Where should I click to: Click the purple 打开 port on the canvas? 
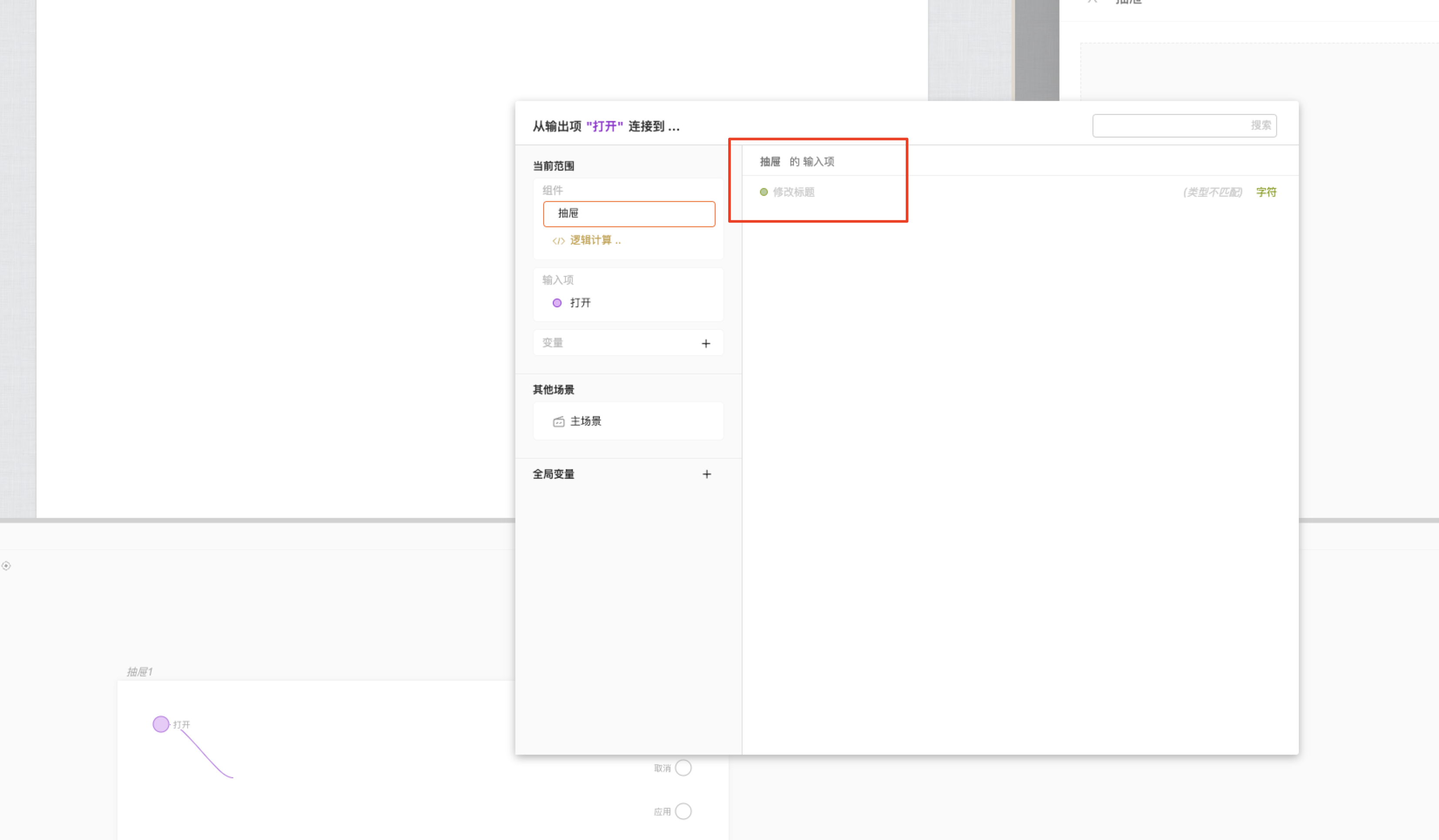coord(161,724)
